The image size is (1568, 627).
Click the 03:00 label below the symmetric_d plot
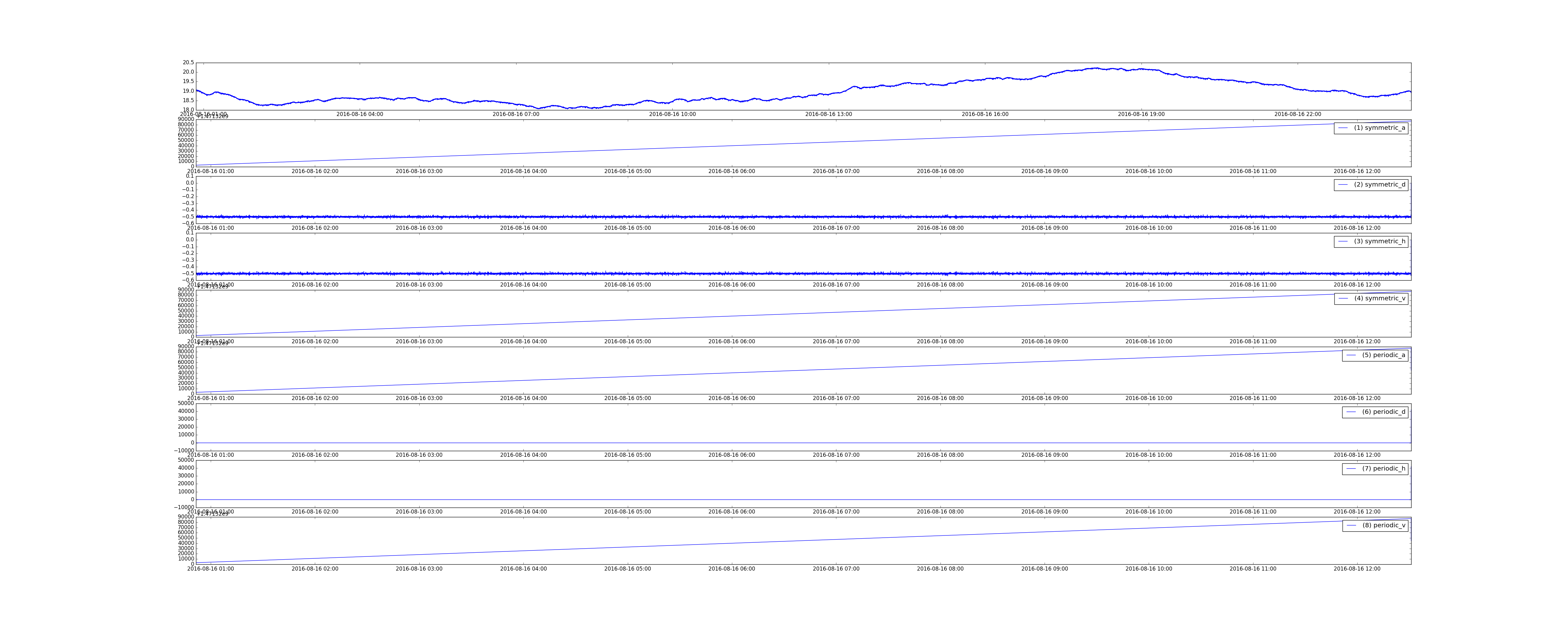419,228
